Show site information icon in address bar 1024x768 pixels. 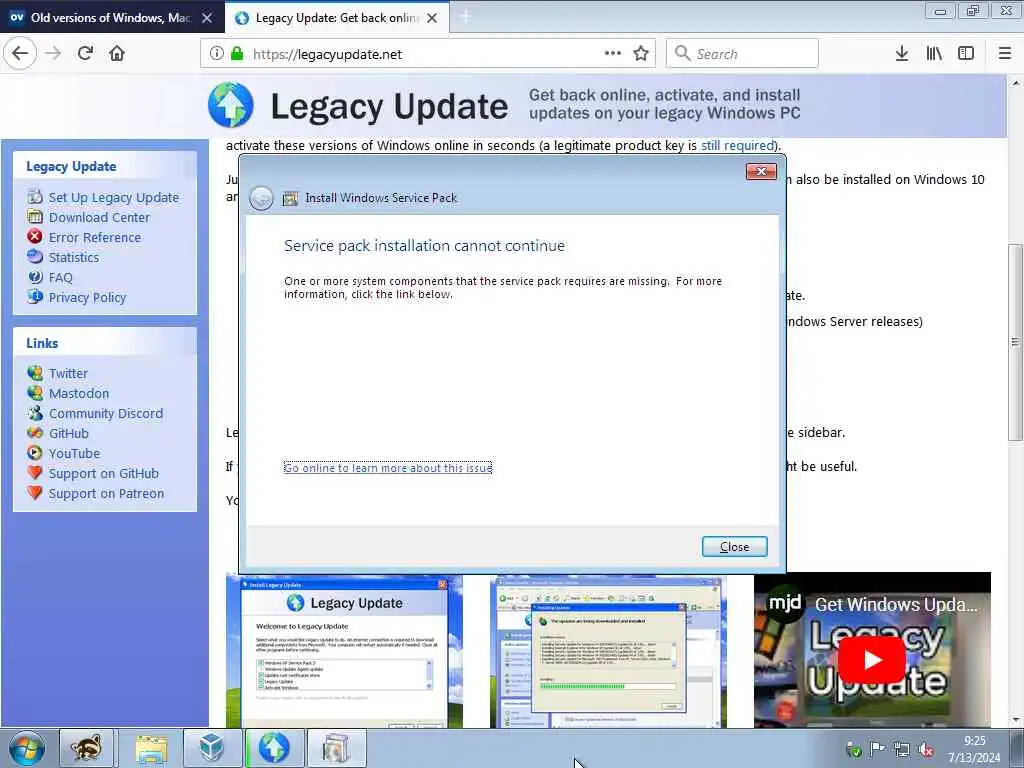click(216, 54)
